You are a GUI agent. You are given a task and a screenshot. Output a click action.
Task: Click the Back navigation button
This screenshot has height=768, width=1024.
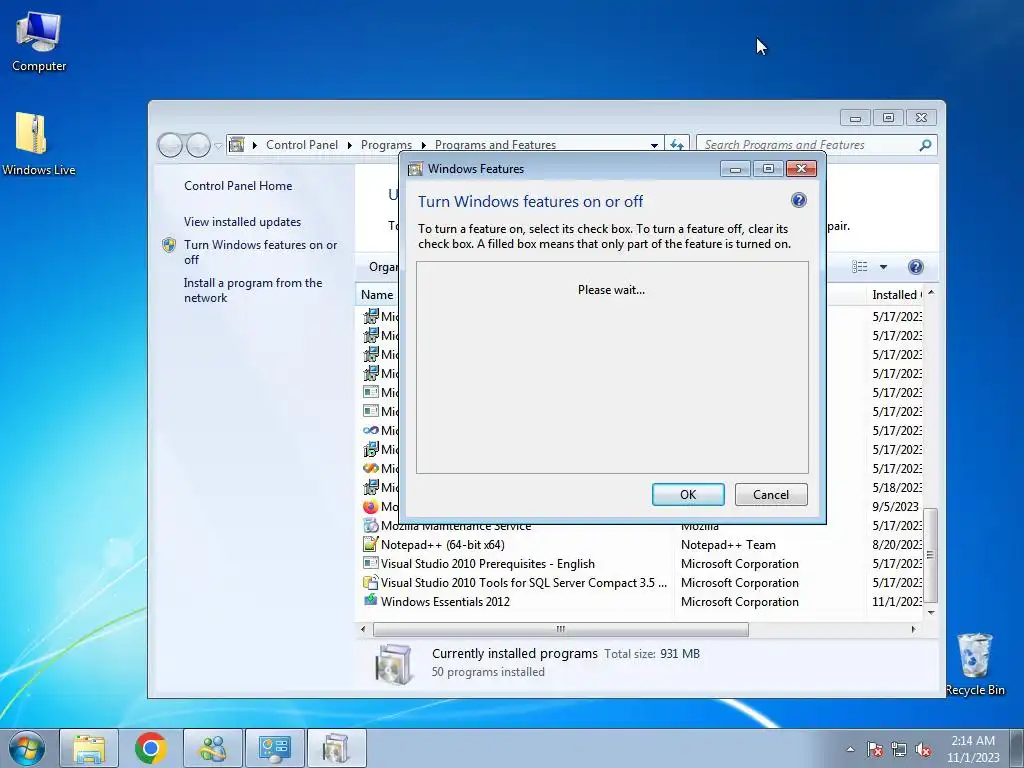click(x=170, y=145)
